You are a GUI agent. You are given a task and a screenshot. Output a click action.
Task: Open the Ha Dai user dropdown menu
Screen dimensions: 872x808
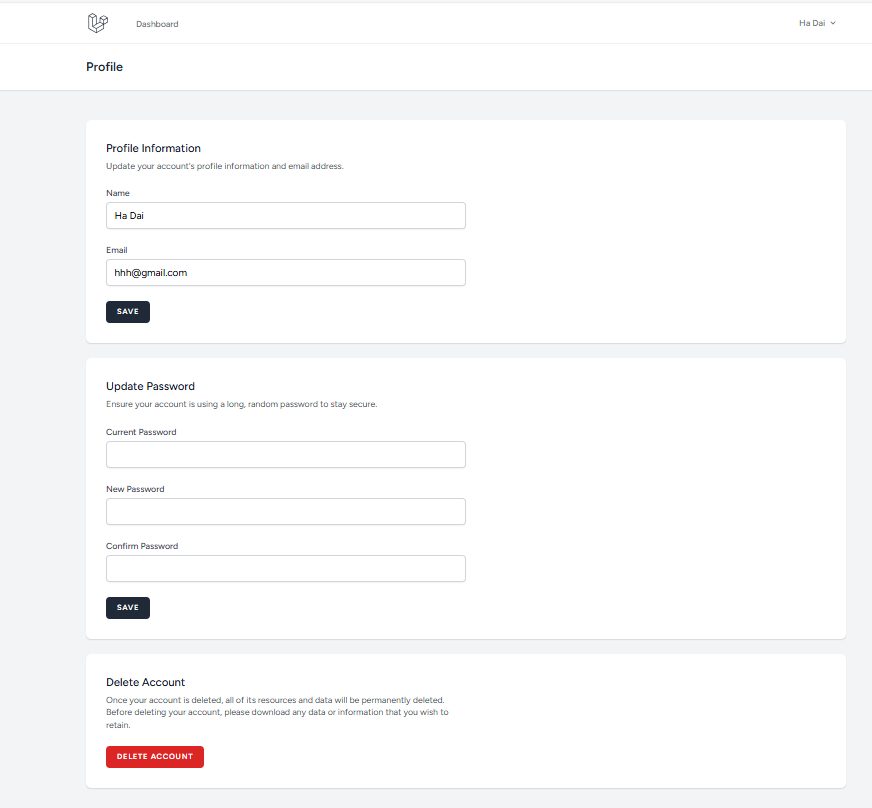point(817,23)
